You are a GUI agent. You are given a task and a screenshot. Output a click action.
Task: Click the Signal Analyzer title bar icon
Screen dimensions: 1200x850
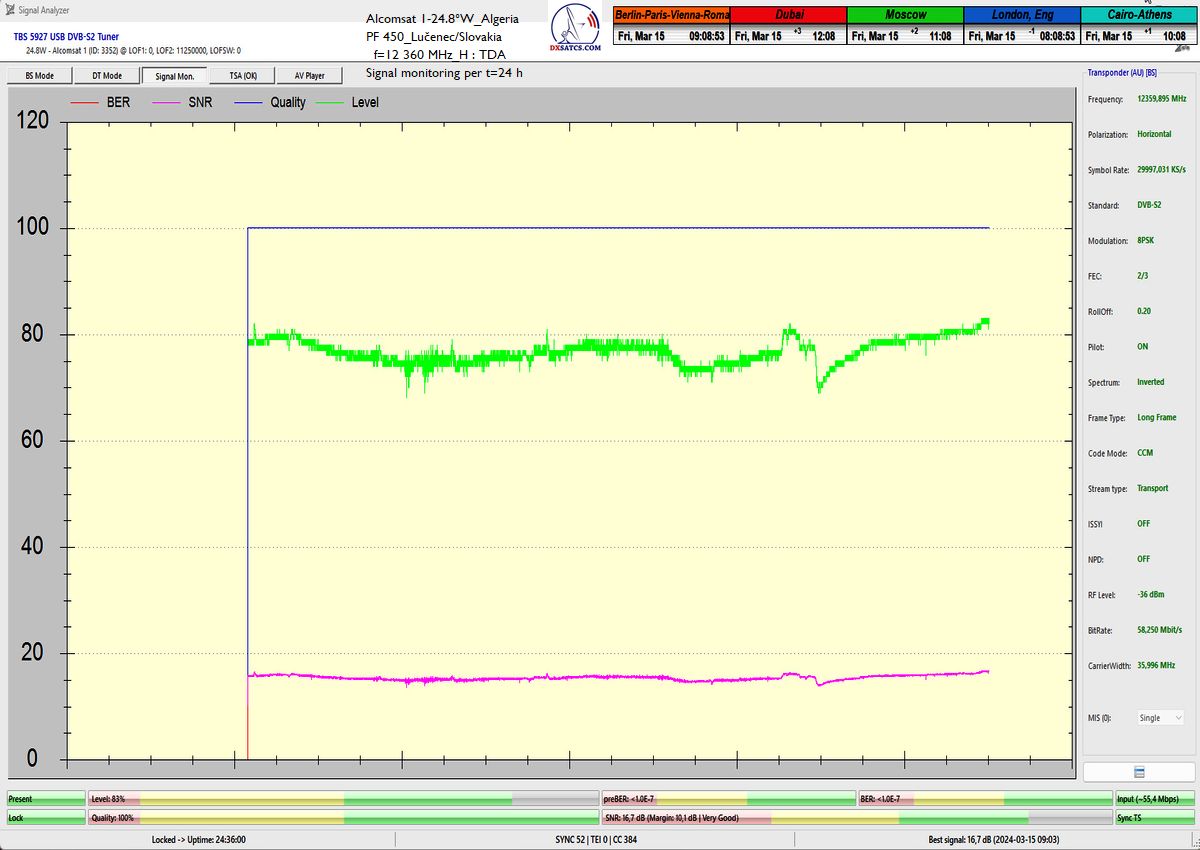10,10
